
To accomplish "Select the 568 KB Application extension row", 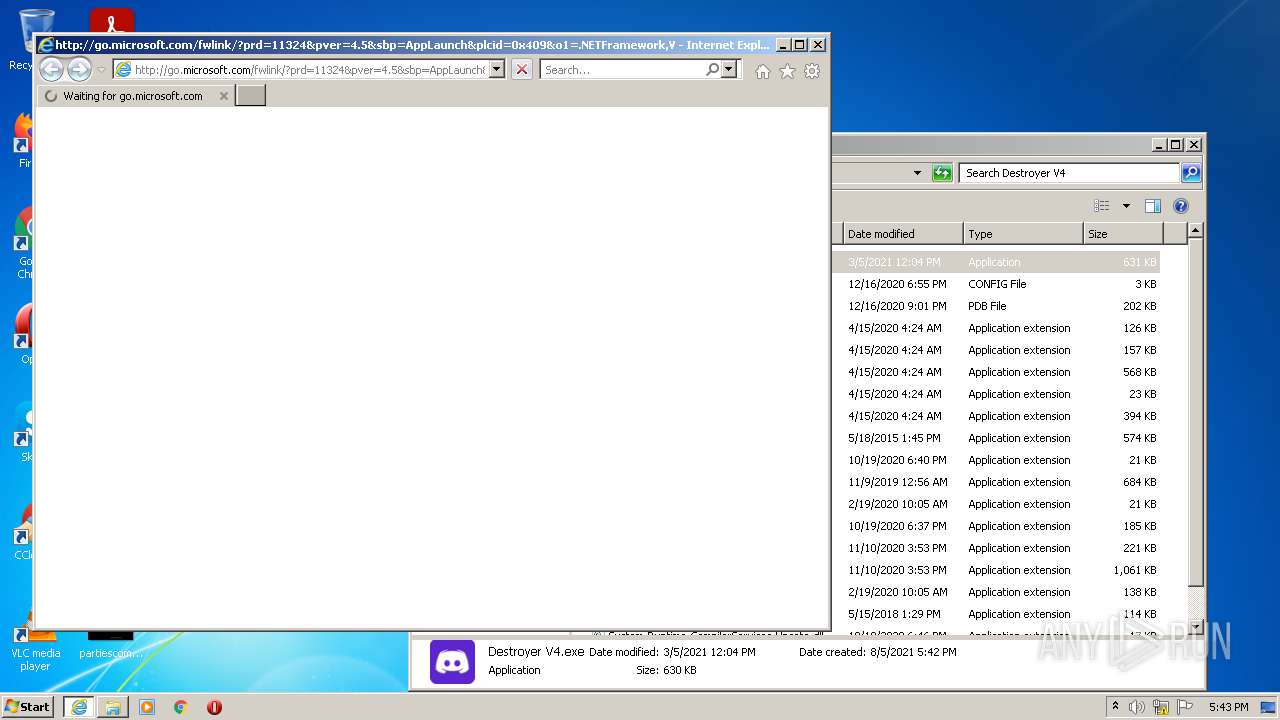I will coord(996,372).
